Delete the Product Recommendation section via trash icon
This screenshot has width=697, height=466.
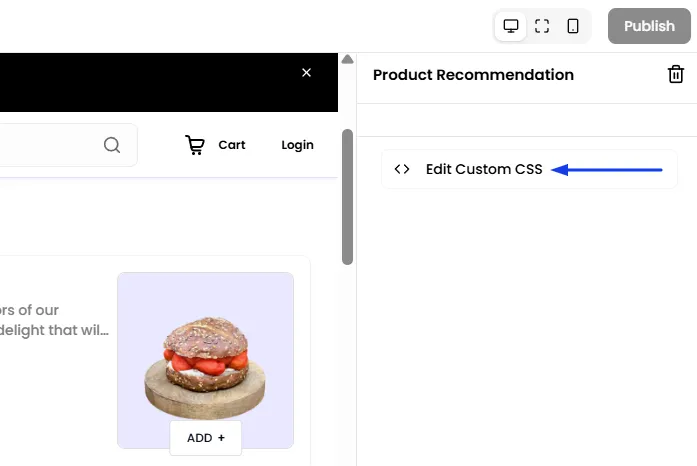click(676, 74)
